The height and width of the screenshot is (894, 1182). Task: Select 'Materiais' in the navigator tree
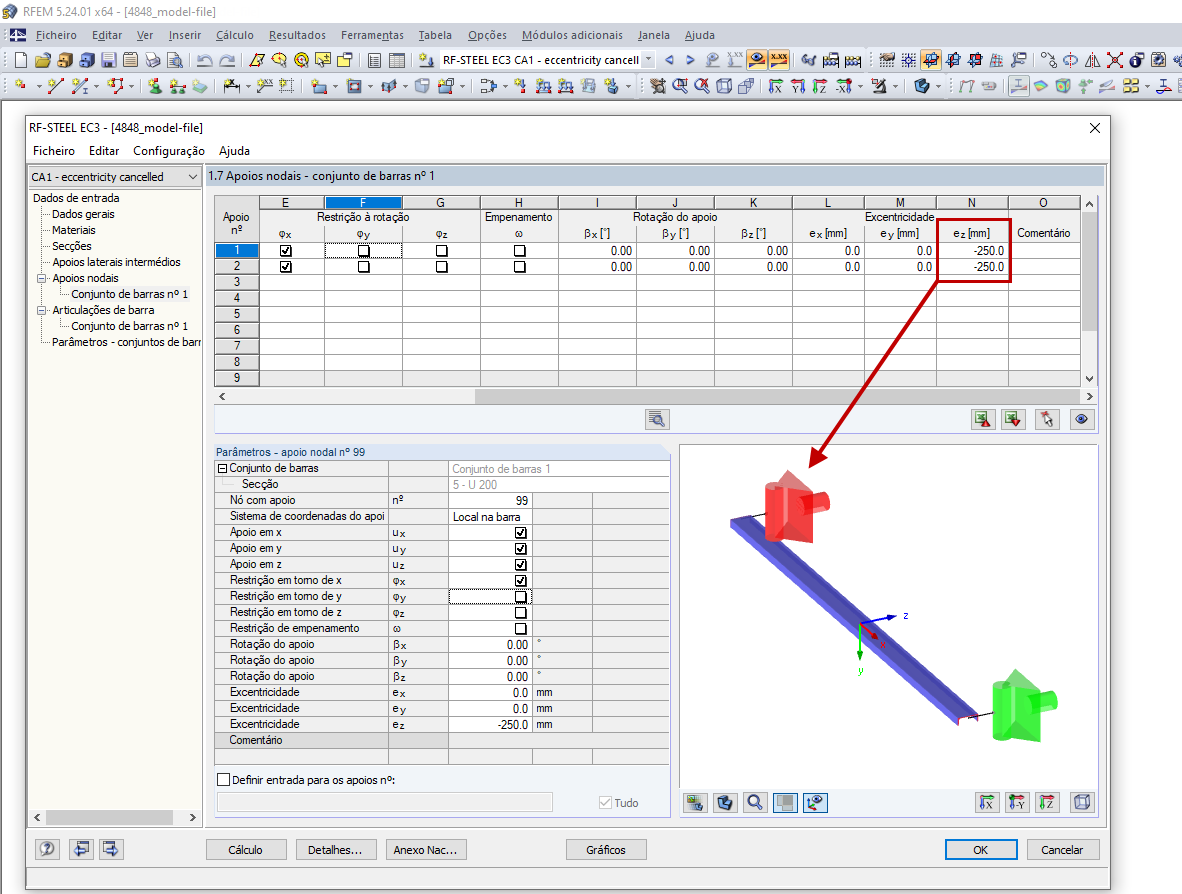[x=74, y=230]
